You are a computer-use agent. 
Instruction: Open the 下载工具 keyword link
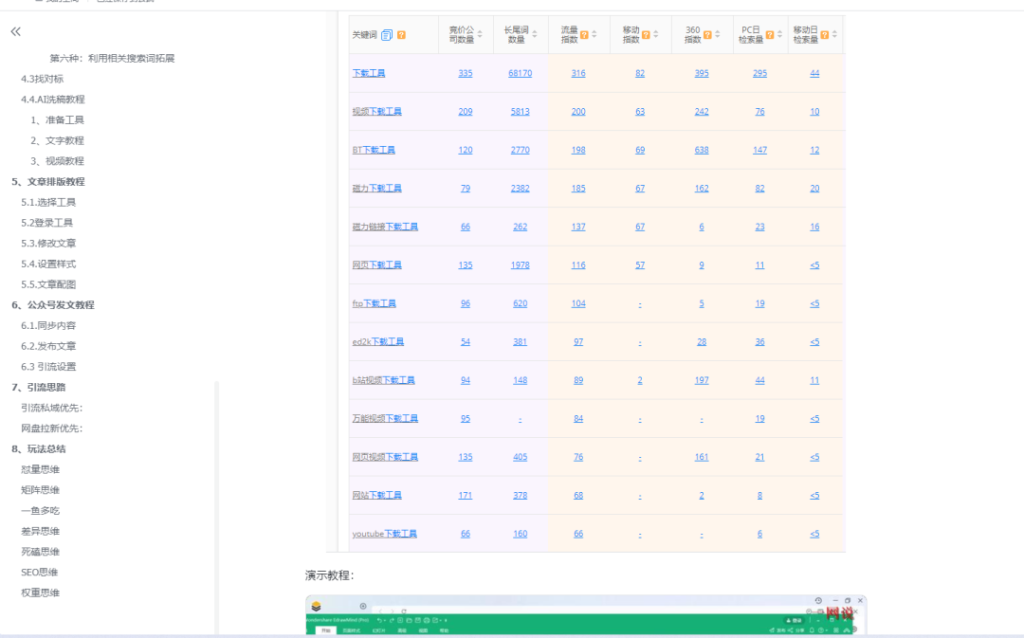coord(368,74)
